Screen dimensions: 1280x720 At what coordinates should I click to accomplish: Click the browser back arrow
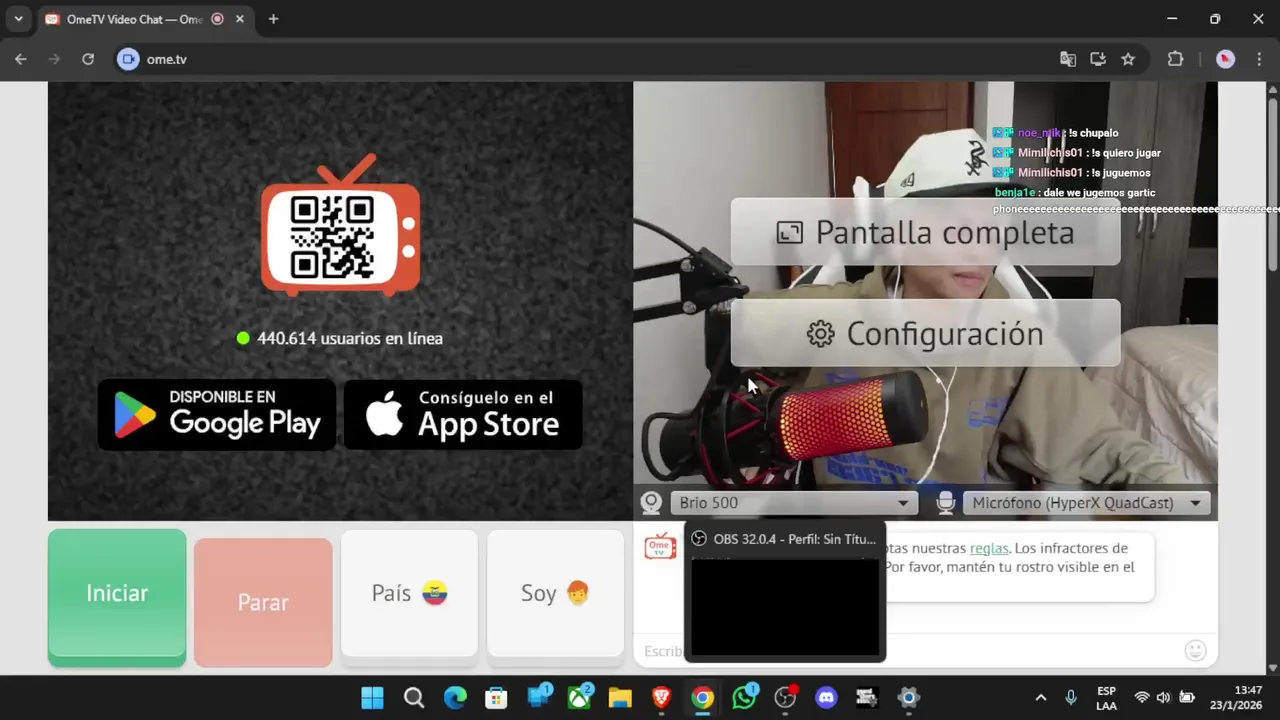(x=21, y=59)
